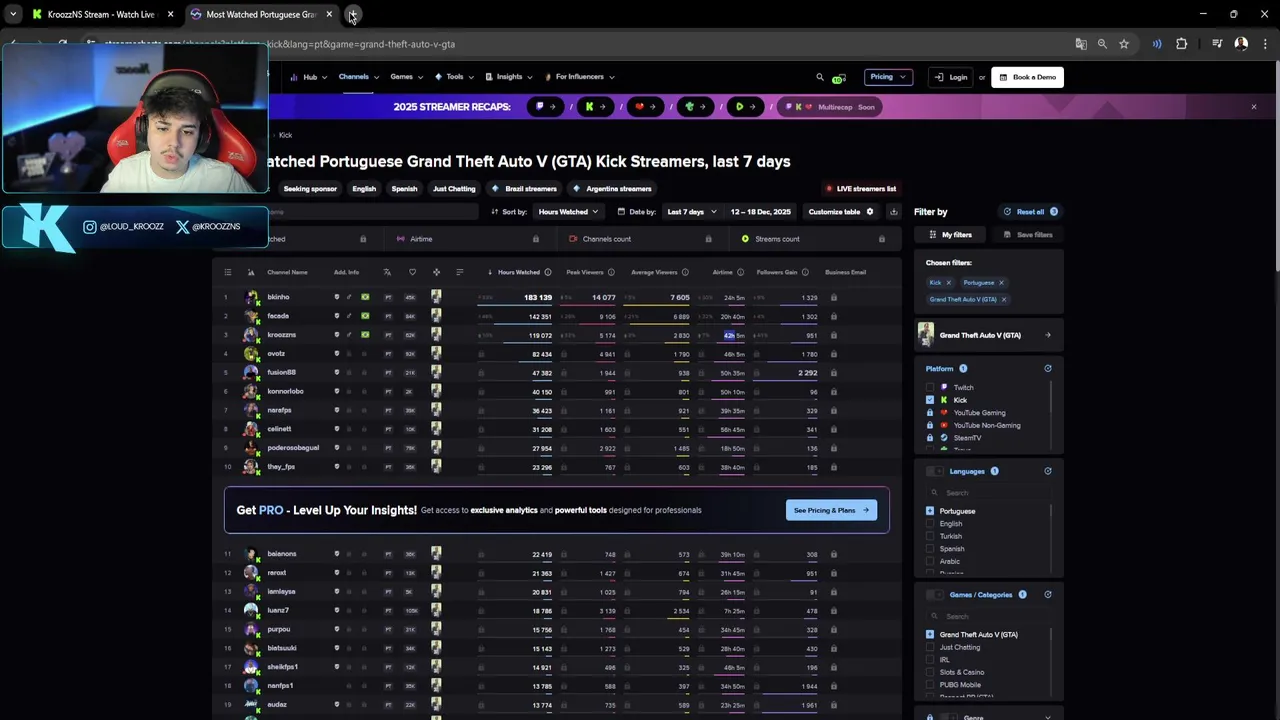
Task: Open the Customize table button
Action: pos(840,212)
